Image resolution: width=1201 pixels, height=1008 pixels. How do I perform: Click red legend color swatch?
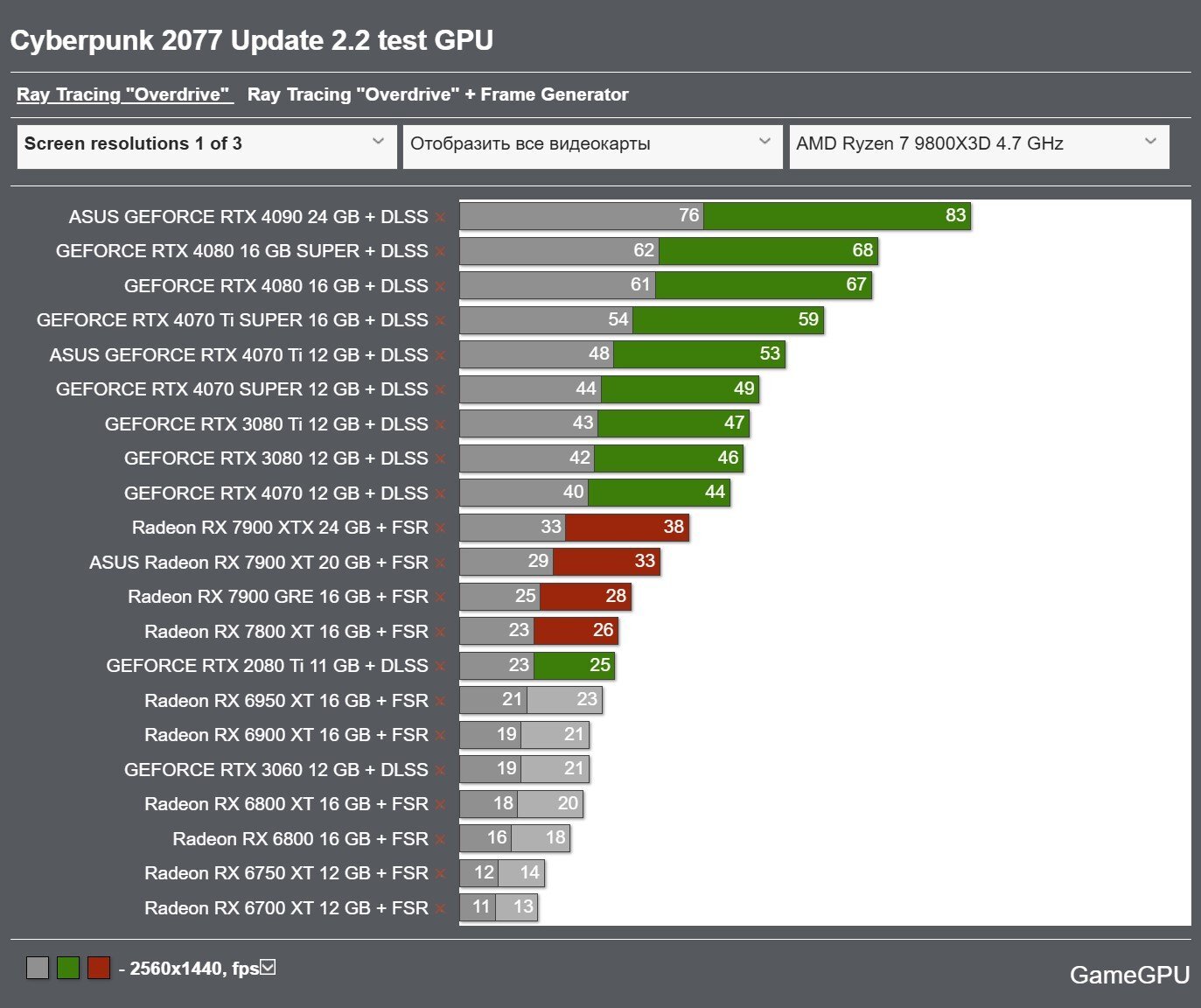tap(99, 968)
